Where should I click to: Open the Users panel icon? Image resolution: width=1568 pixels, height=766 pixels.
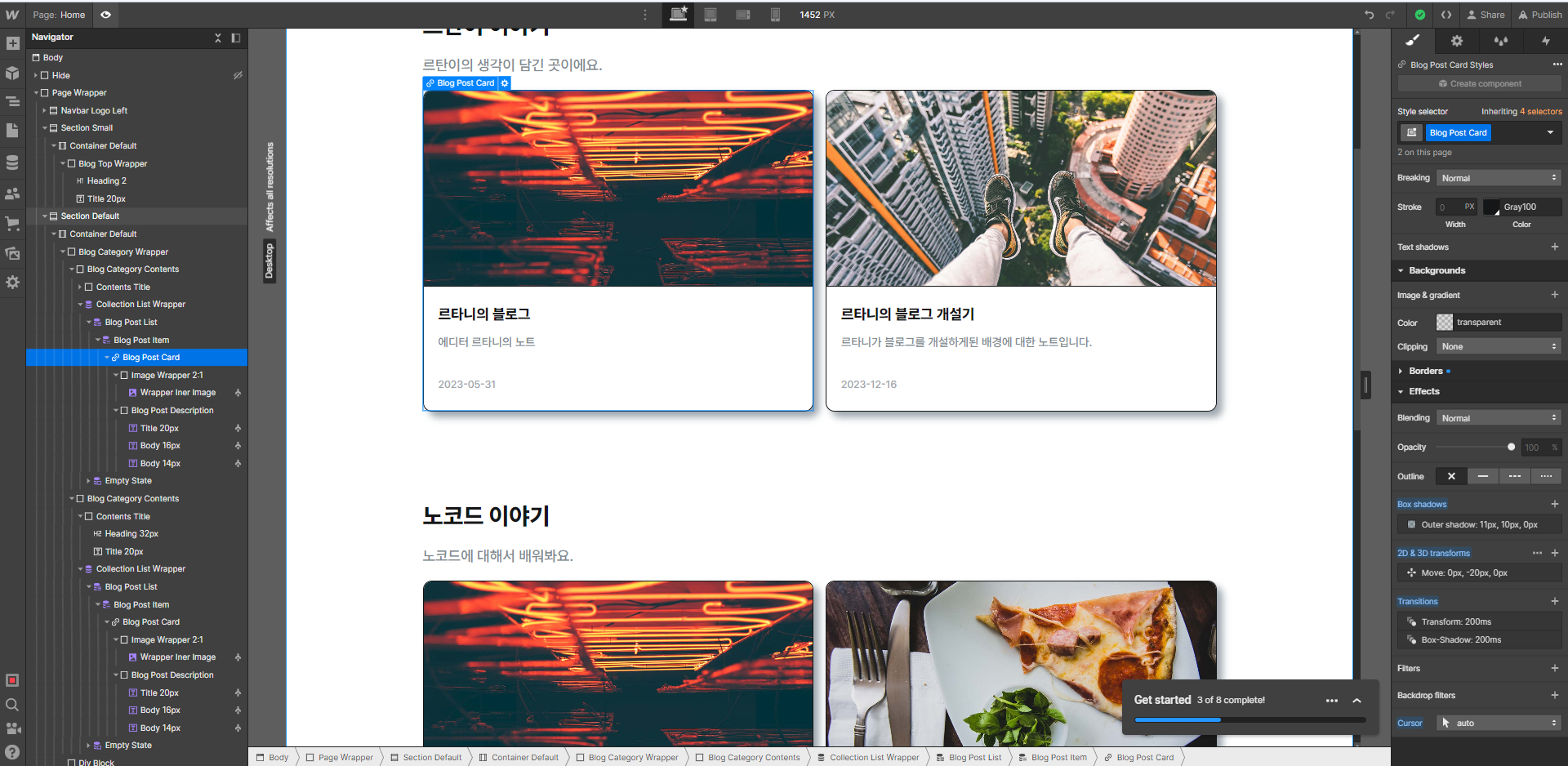12,194
